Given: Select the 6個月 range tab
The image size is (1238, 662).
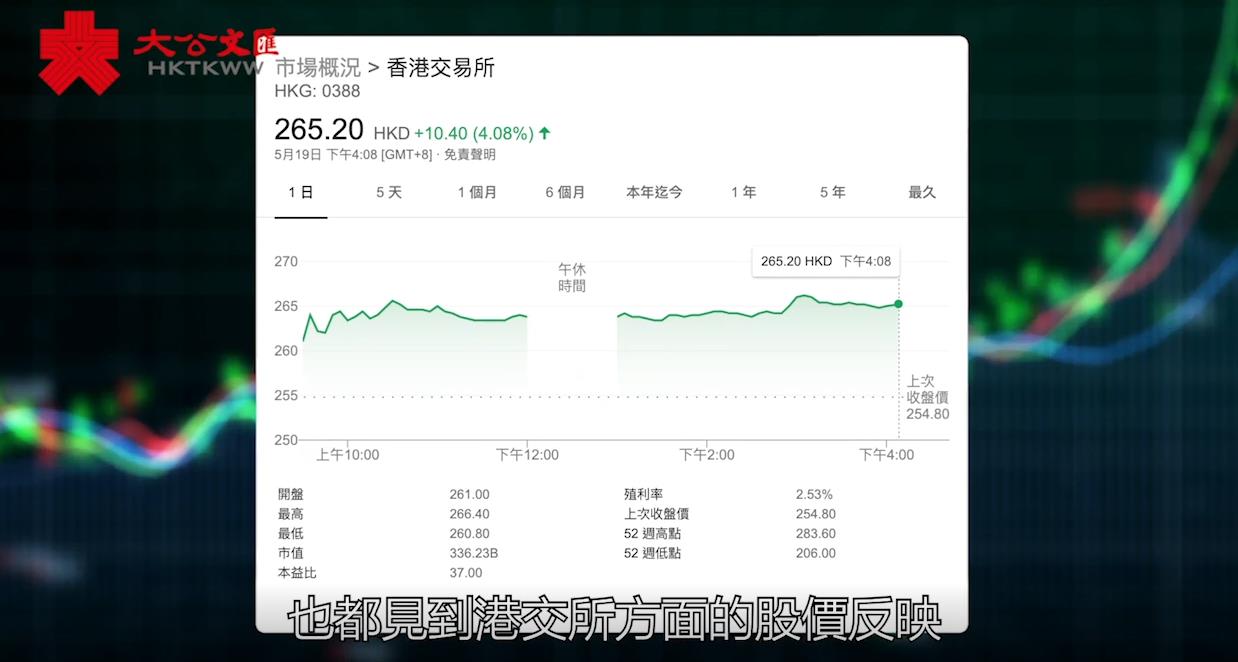Looking at the screenshot, I should 566,192.
